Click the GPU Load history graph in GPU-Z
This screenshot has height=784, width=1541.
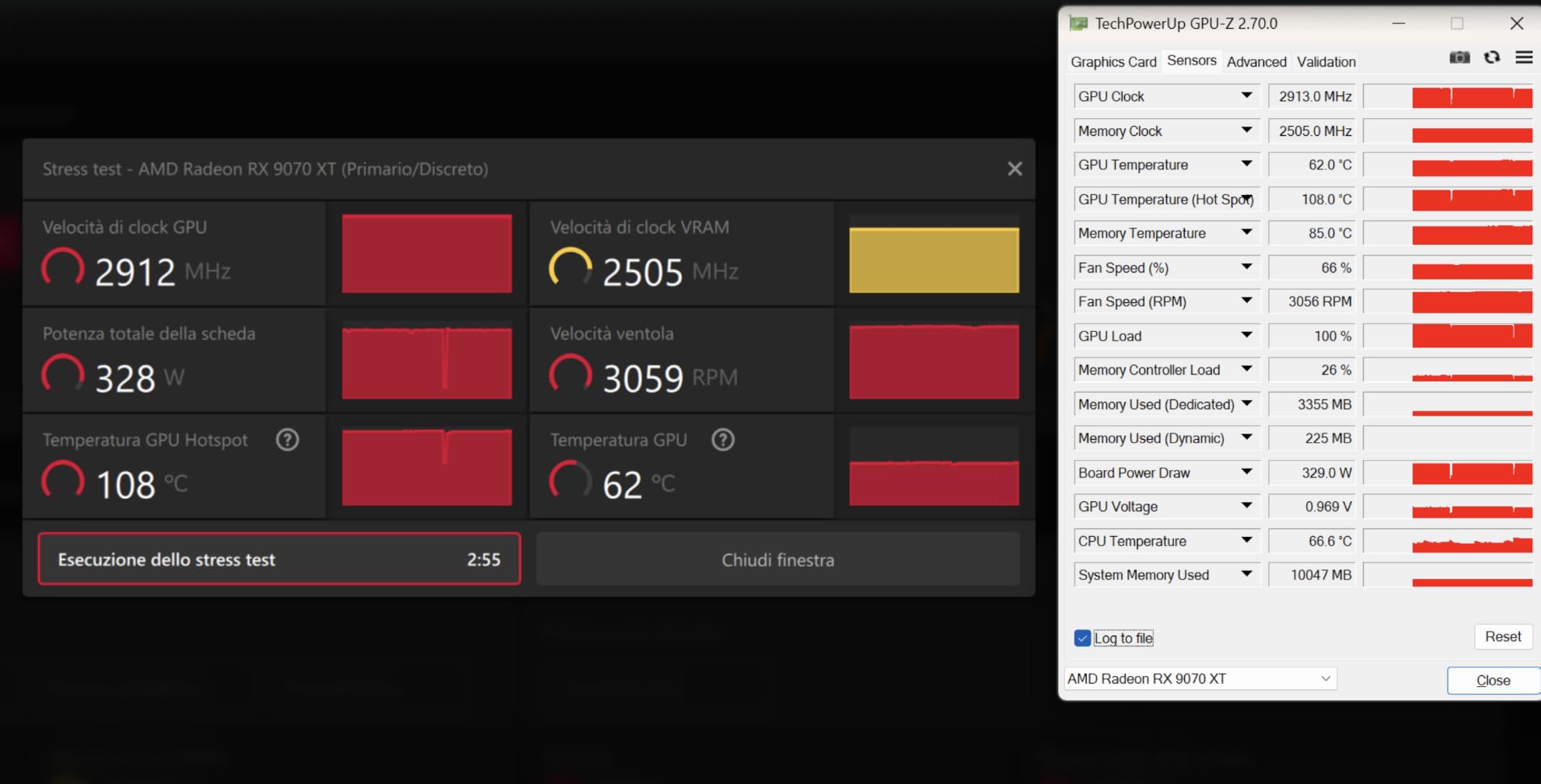(x=1448, y=336)
